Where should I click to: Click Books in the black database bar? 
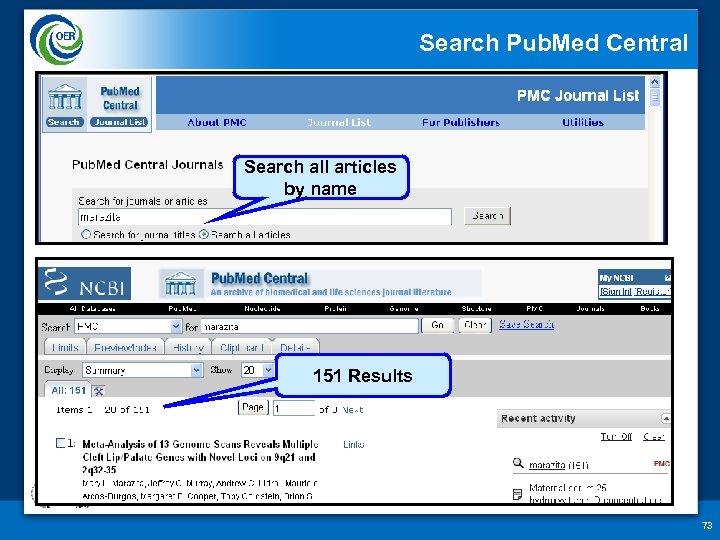point(650,309)
